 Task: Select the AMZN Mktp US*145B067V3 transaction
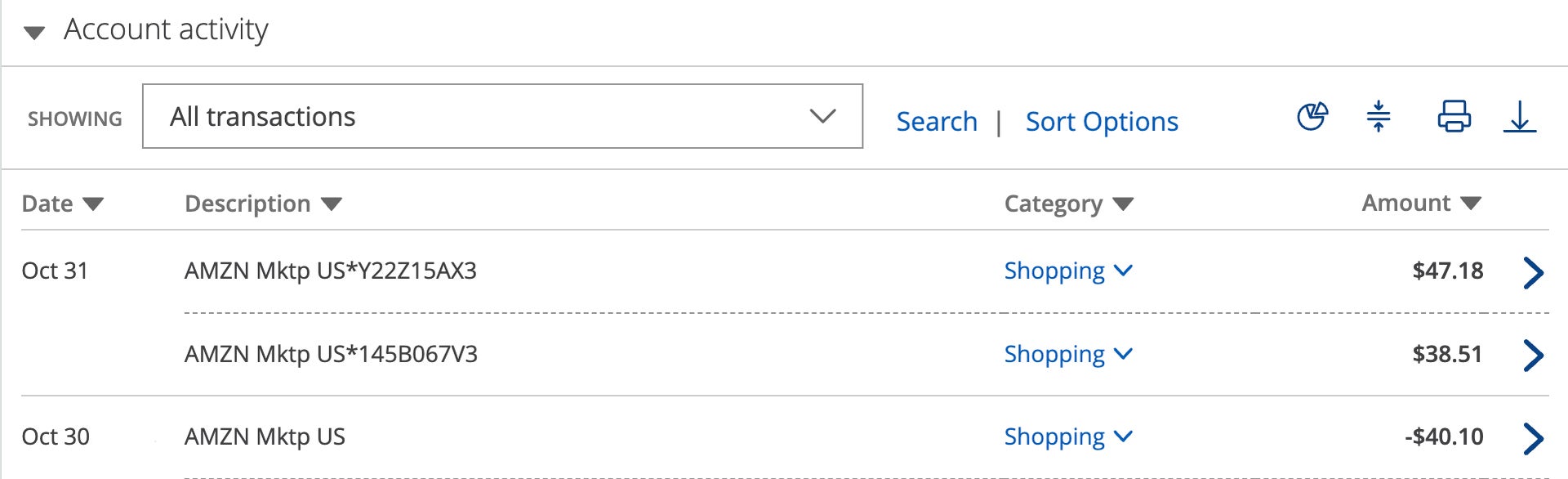[x=331, y=354]
